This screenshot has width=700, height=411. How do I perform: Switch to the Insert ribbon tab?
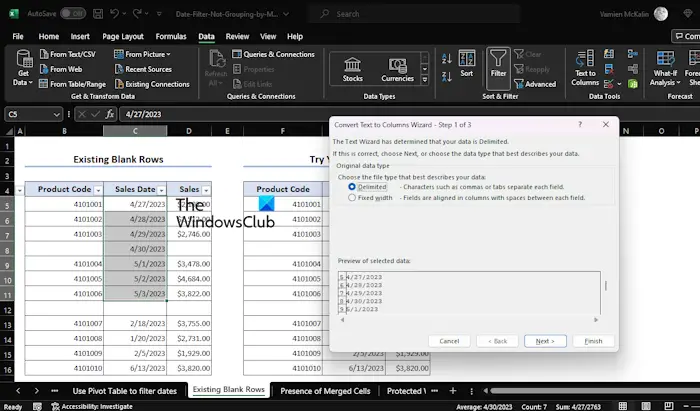pyautogui.click(x=80, y=37)
